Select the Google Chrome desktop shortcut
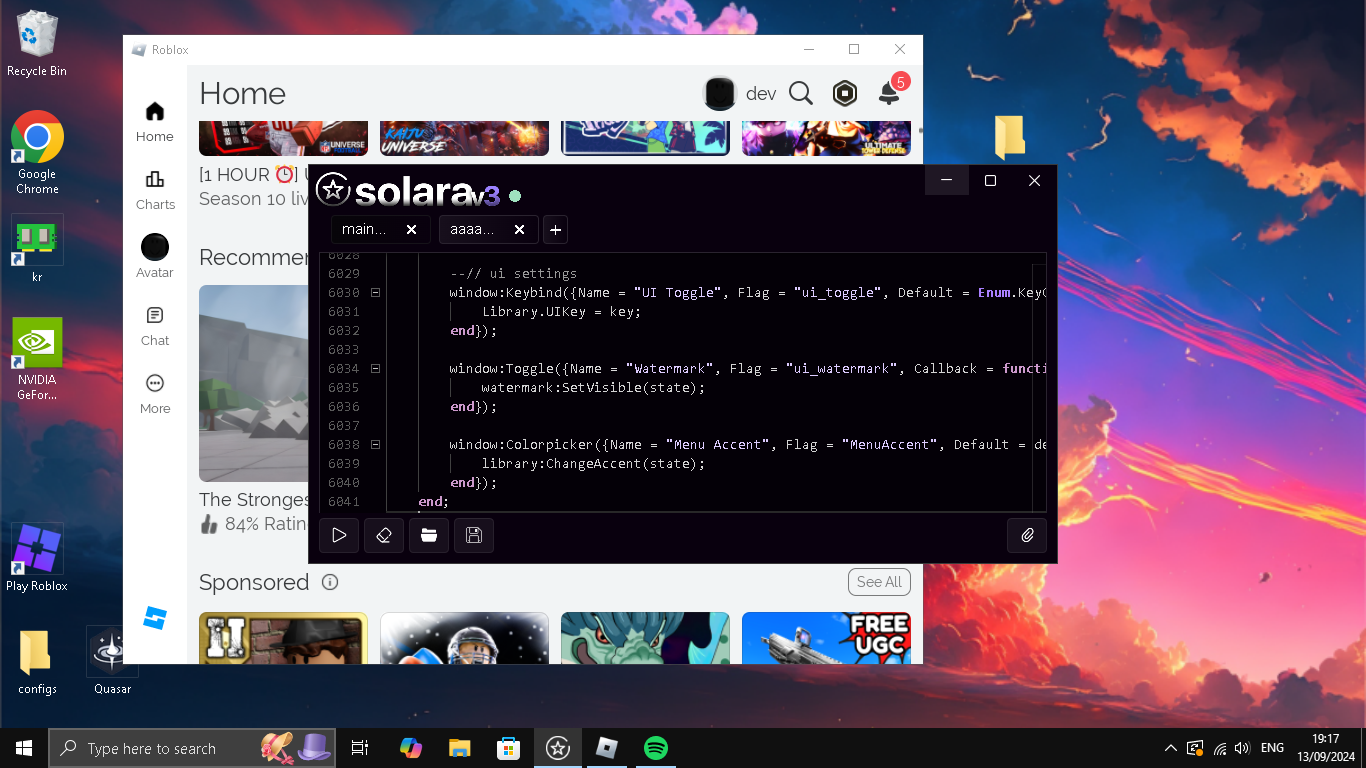 click(37, 152)
